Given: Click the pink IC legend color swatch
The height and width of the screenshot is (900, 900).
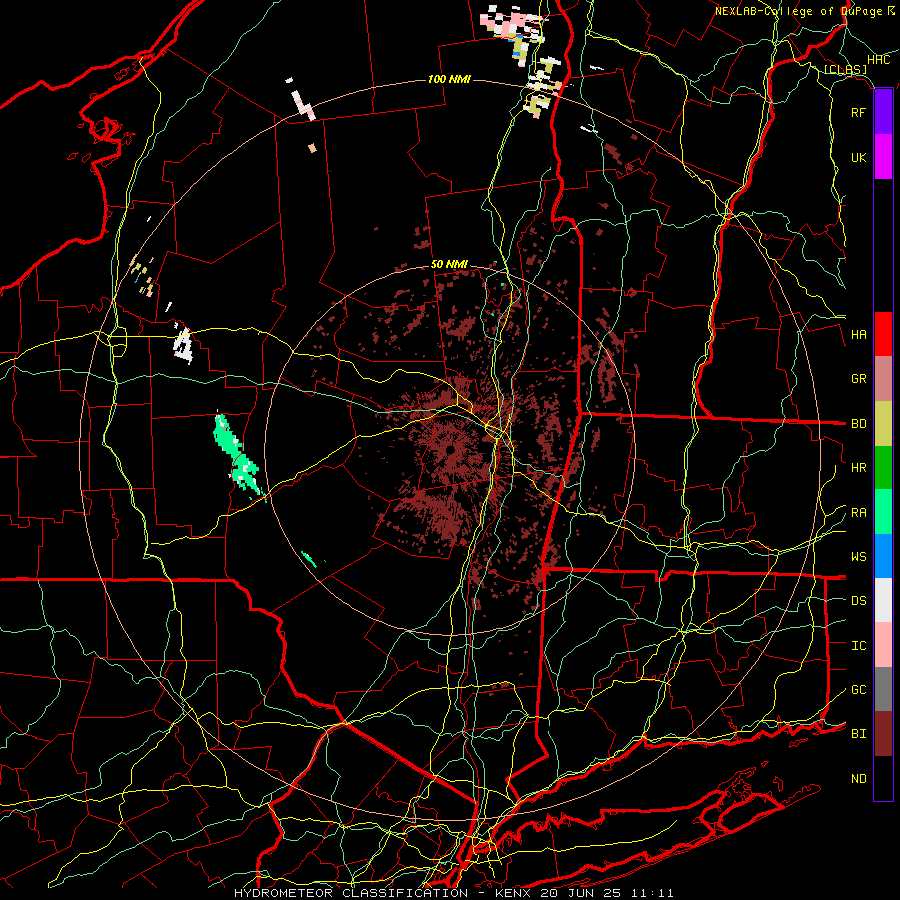Looking at the screenshot, I should tap(883, 645).
